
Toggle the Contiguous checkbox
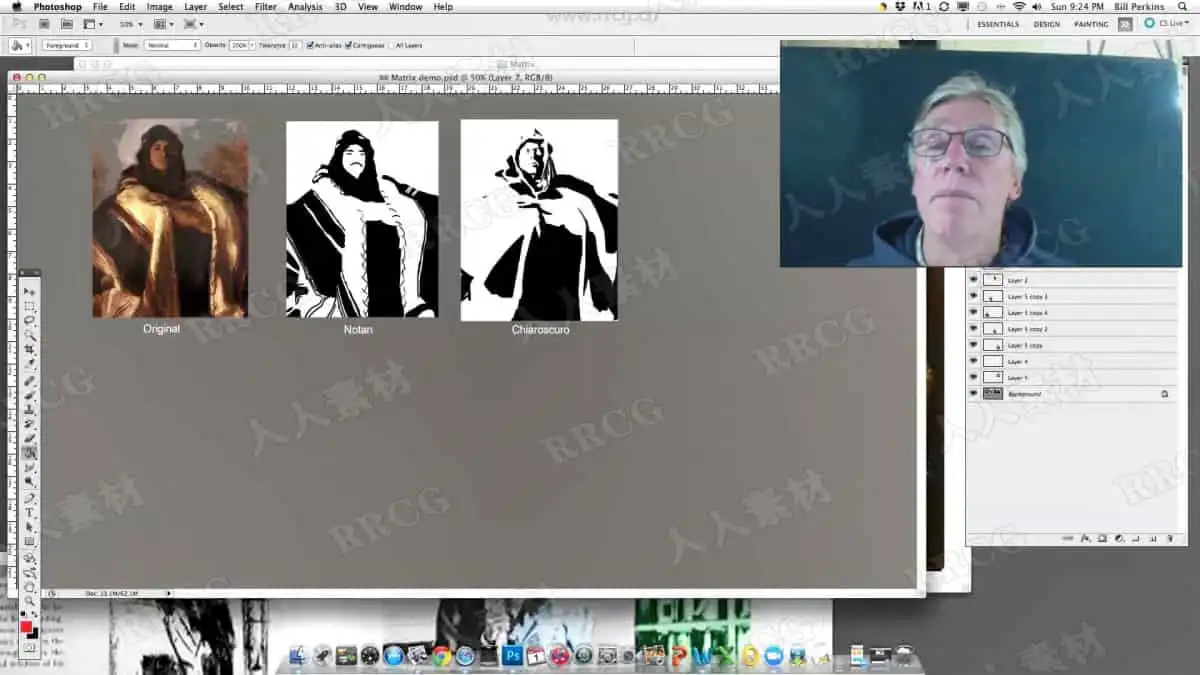point(348,45)
